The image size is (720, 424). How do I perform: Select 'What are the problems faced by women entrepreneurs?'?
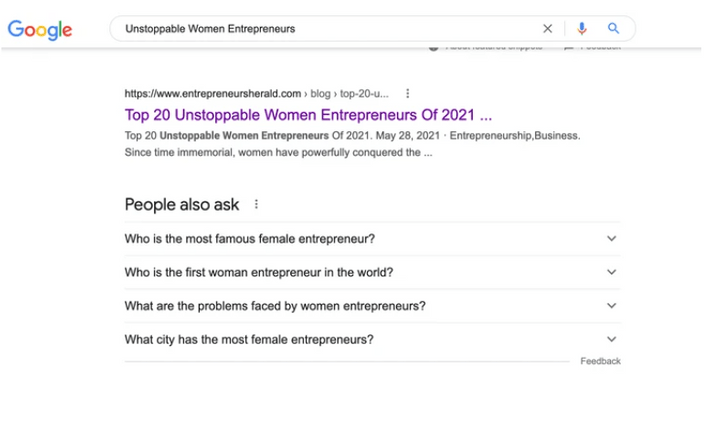point(274,306)
